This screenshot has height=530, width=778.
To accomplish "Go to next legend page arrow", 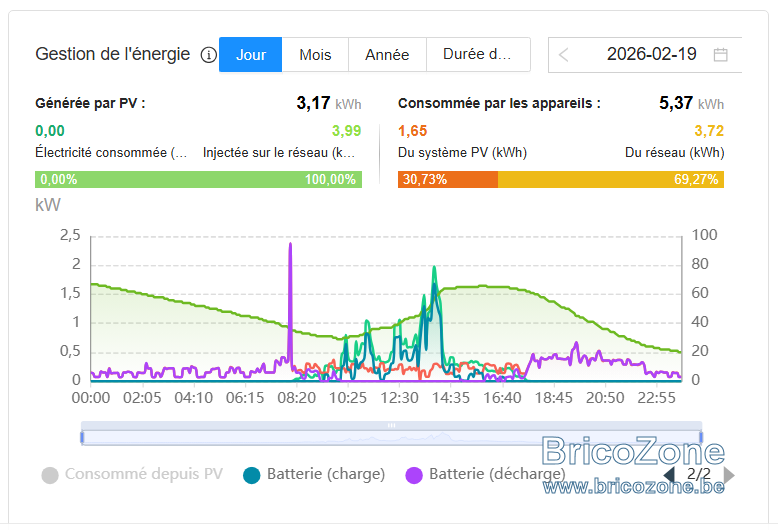I will click(729, 475).
